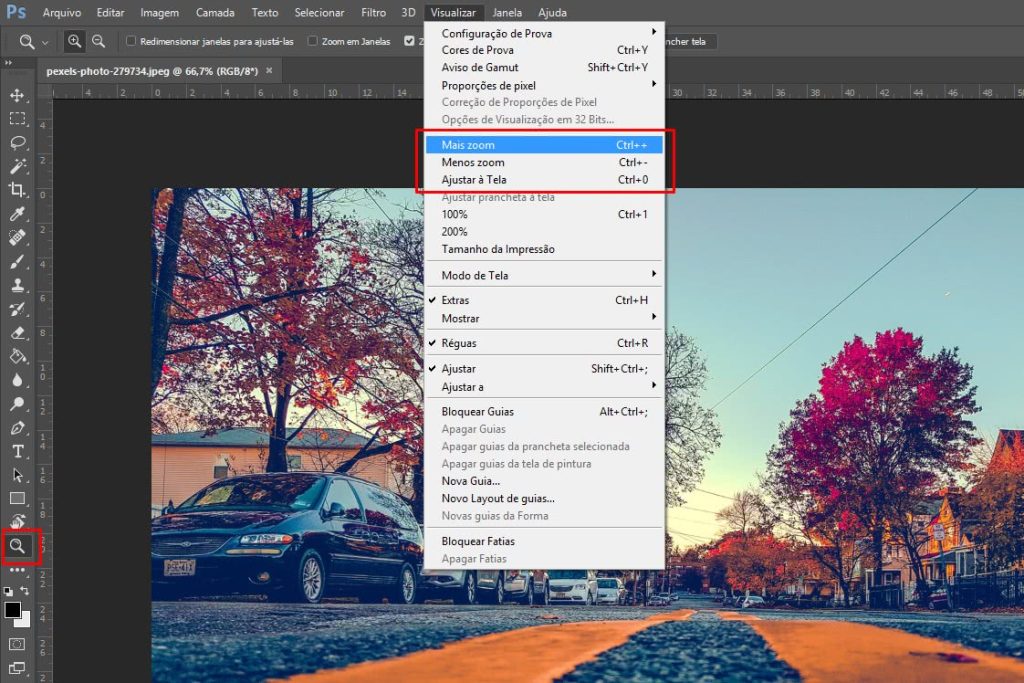
Task: Select the History Brush tool
Action: [18, 309]
